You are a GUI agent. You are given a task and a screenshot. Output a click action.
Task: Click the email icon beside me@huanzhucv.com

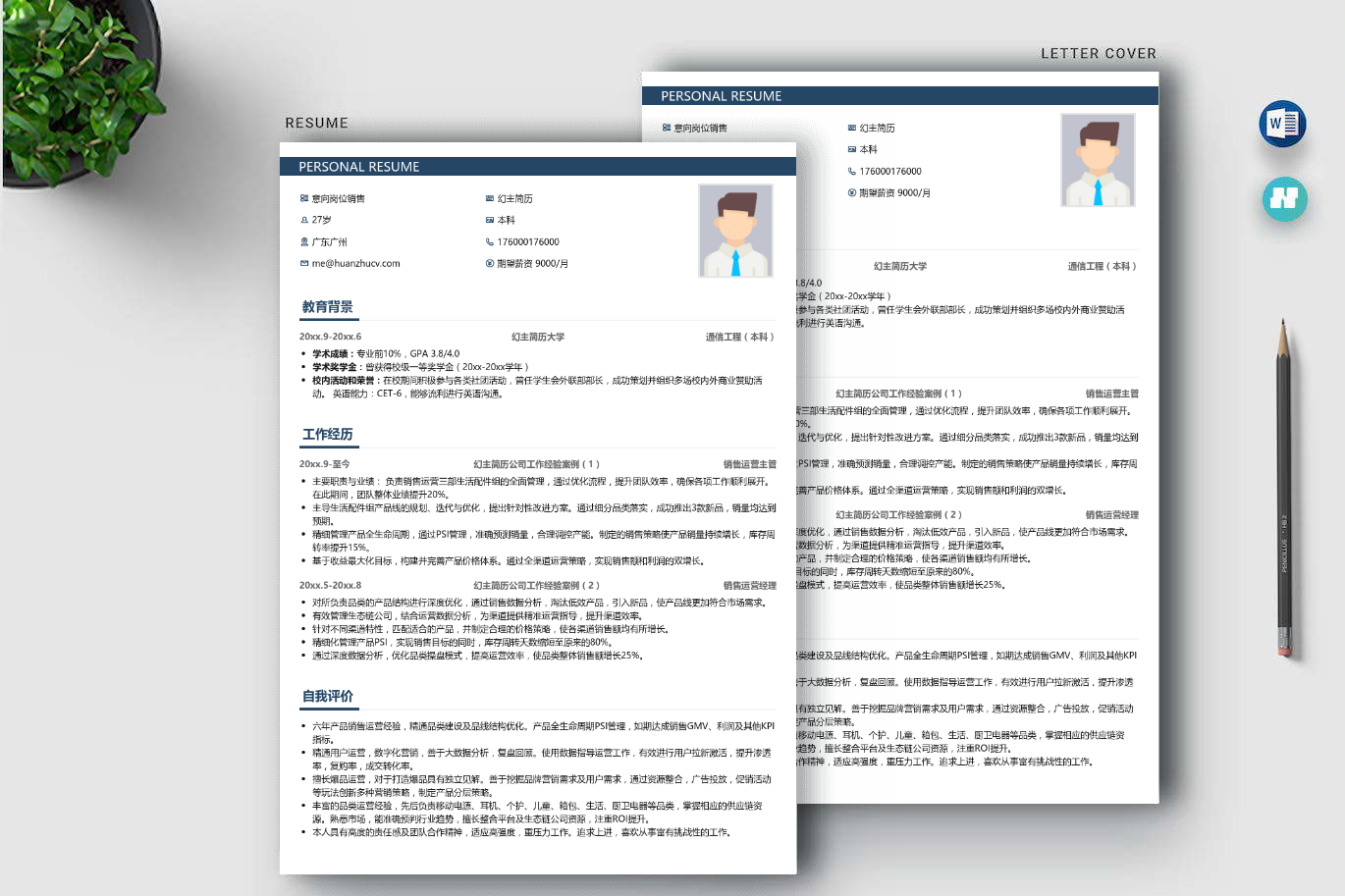click(x=304, y=263)
